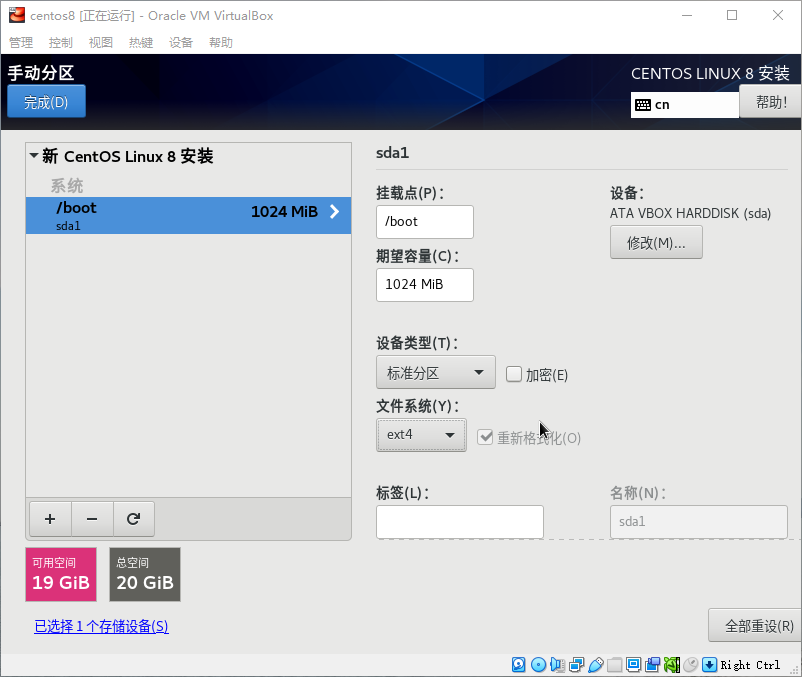This screenshot has height=677, width=802.
Task: Select the /boot sda1 partition row
Action: pyautogui.click(x=188, y=215)
